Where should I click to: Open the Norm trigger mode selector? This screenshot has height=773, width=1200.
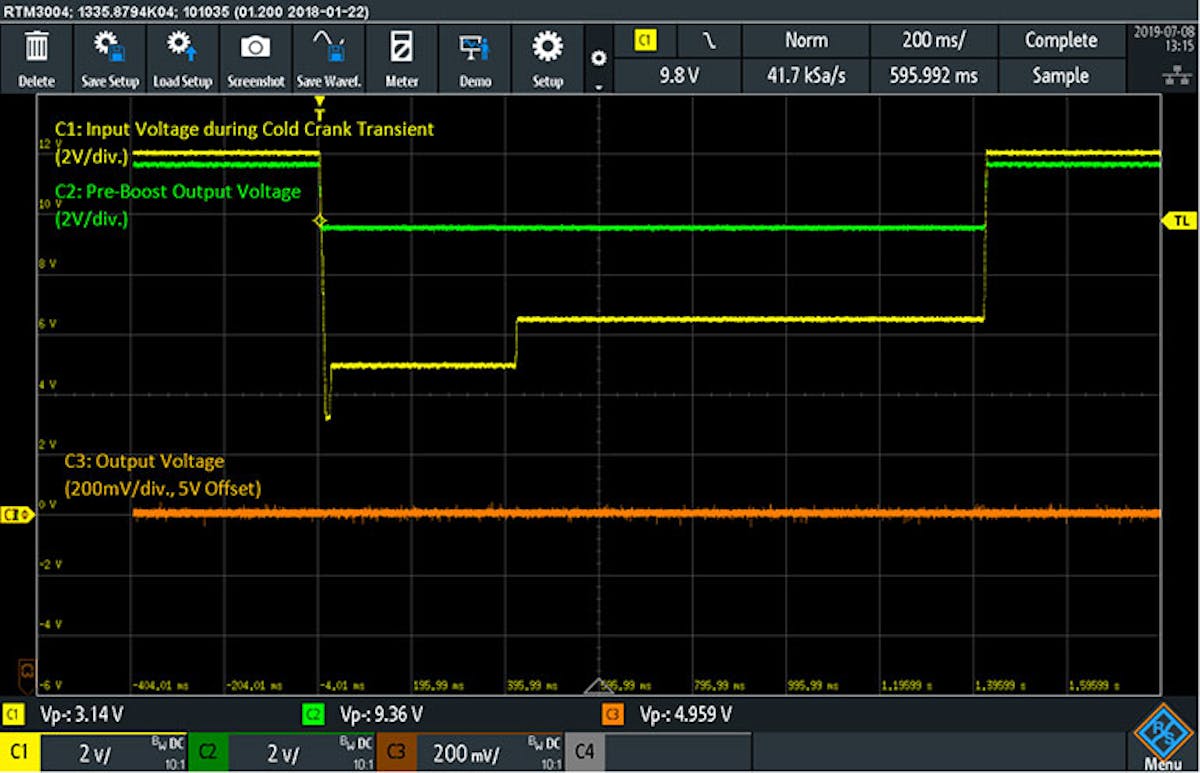click(806, 41)
